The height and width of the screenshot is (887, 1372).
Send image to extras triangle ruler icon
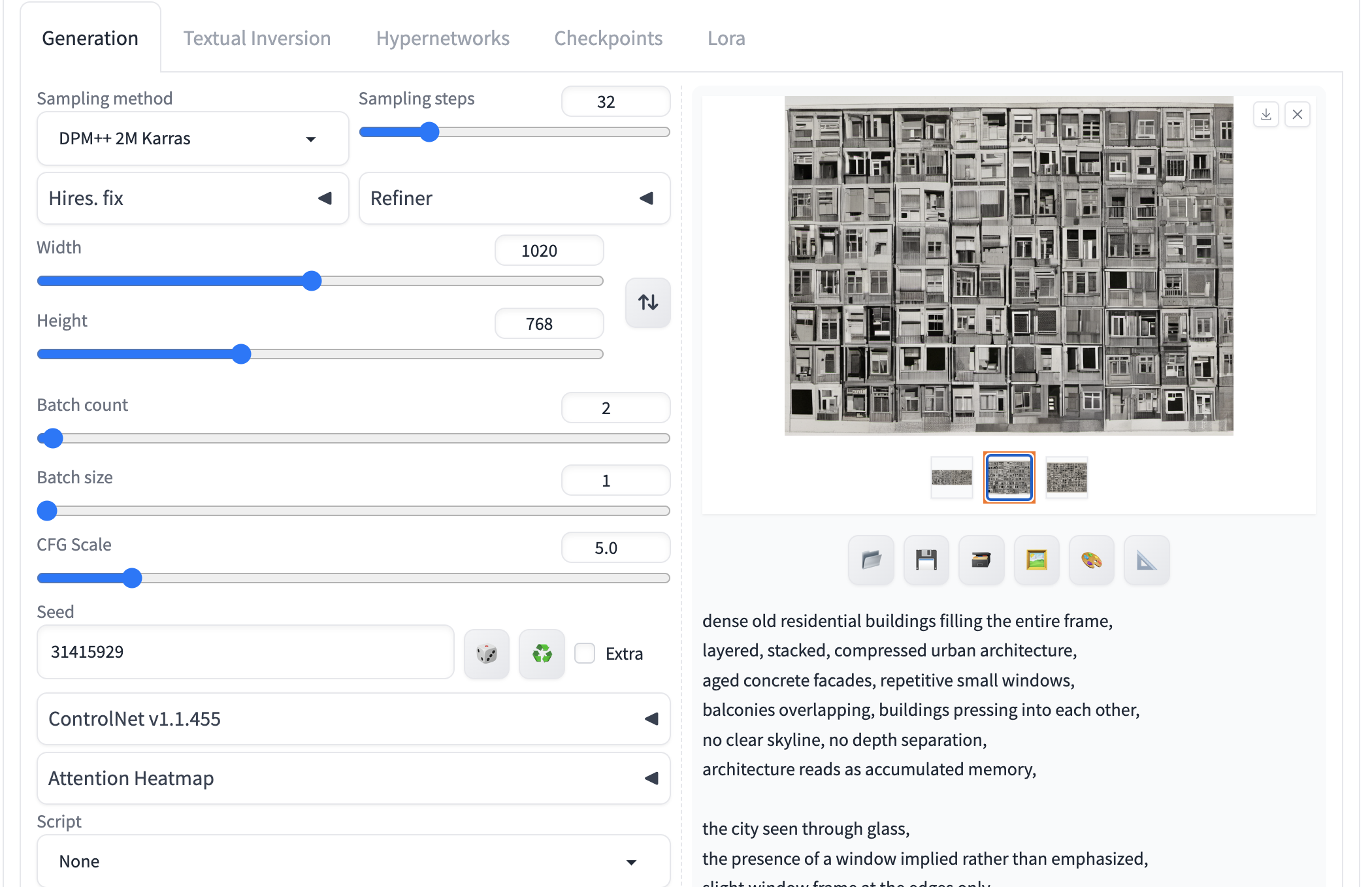tap(1146, 560)
